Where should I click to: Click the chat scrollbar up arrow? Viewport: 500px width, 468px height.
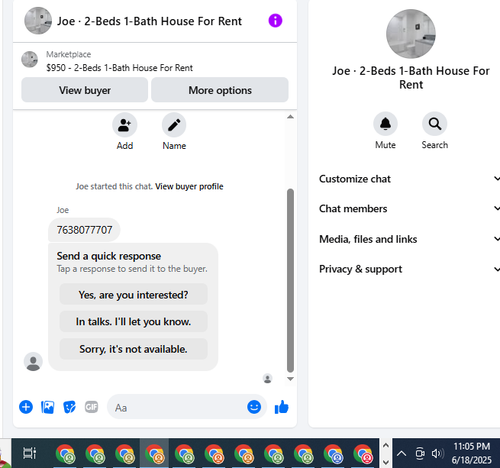pyautogui.click(x=290, y=117)
